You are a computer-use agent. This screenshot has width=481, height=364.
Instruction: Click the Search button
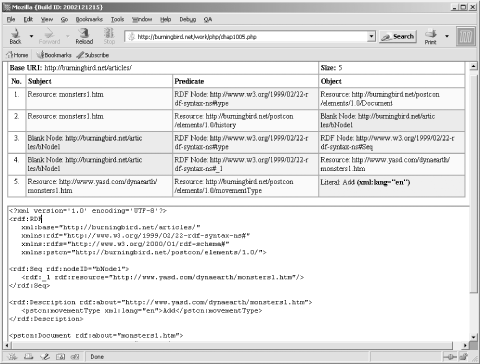click(398, 37)
